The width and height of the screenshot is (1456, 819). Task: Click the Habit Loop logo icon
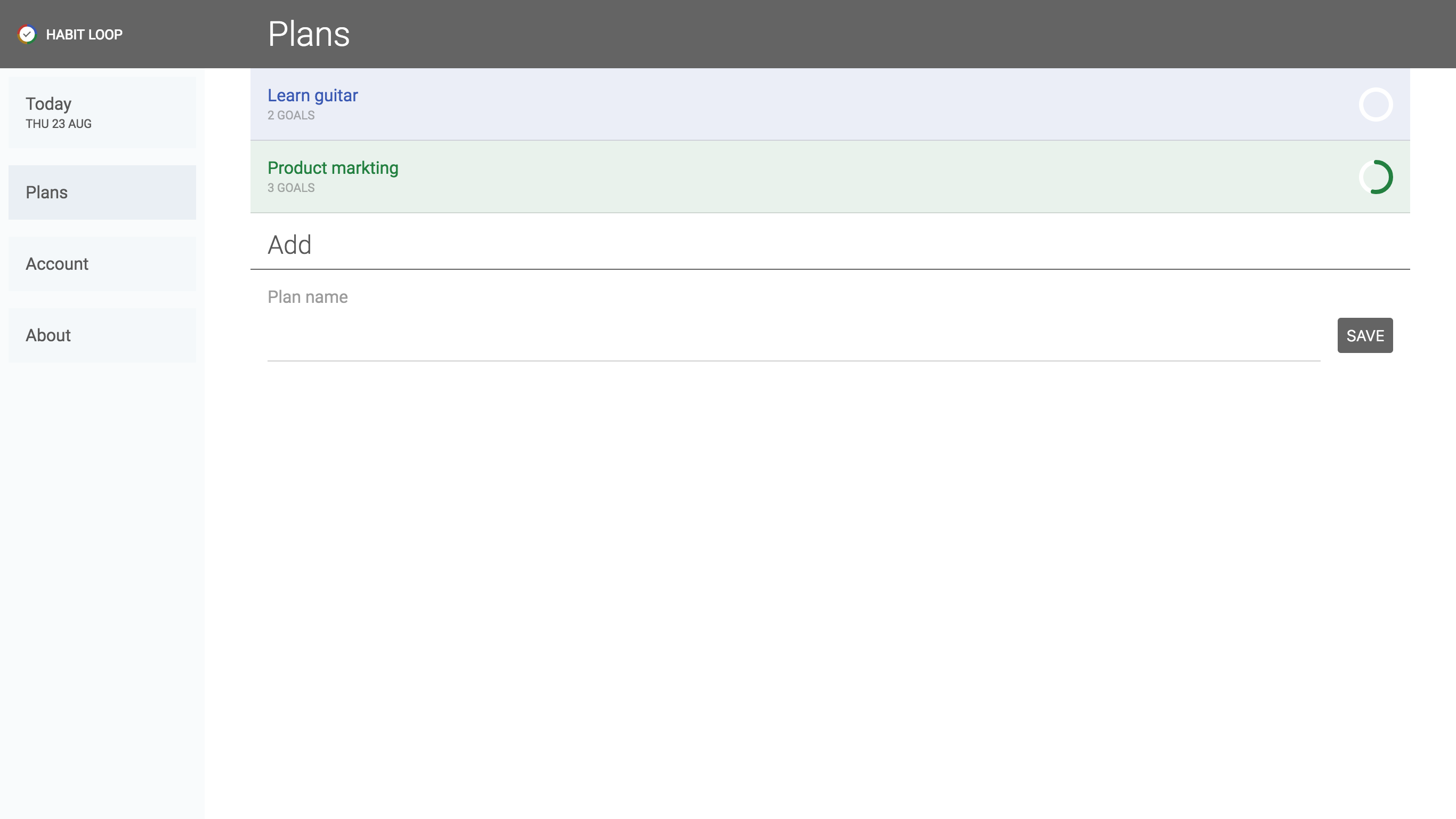point(27,35)
